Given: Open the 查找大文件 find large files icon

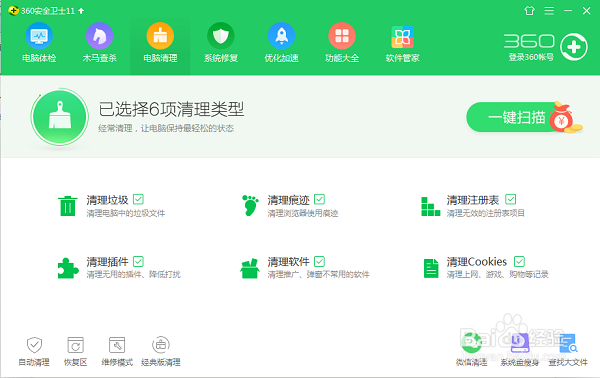Looking at the screenshot, I should pyautogui.click(x=568, y=343).
